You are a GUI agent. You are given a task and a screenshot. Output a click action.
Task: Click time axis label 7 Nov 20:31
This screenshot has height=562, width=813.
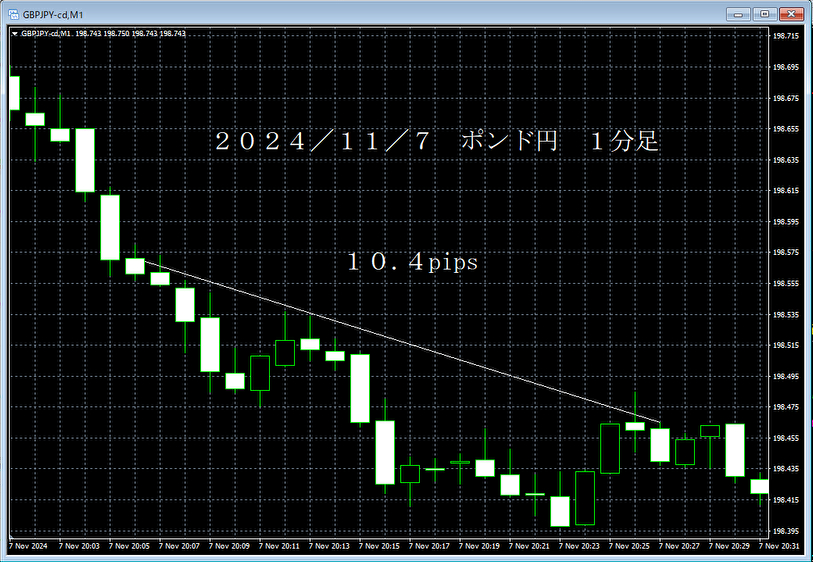point(779,546)
